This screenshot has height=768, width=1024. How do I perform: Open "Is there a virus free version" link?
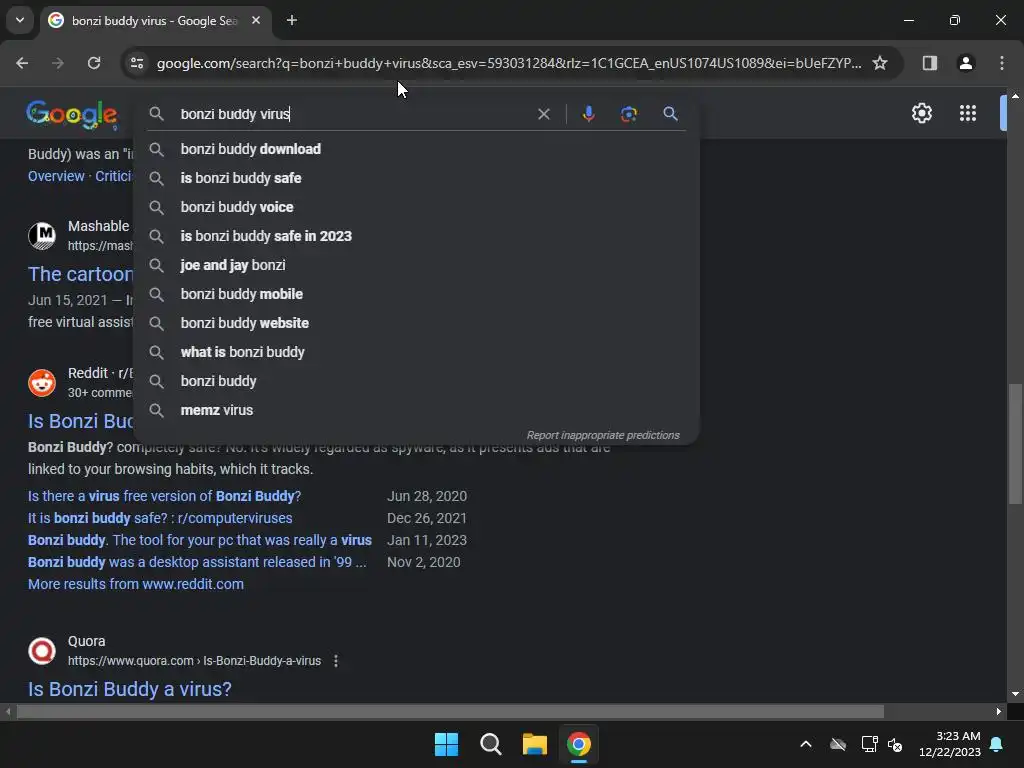click(x=165, y=496)
